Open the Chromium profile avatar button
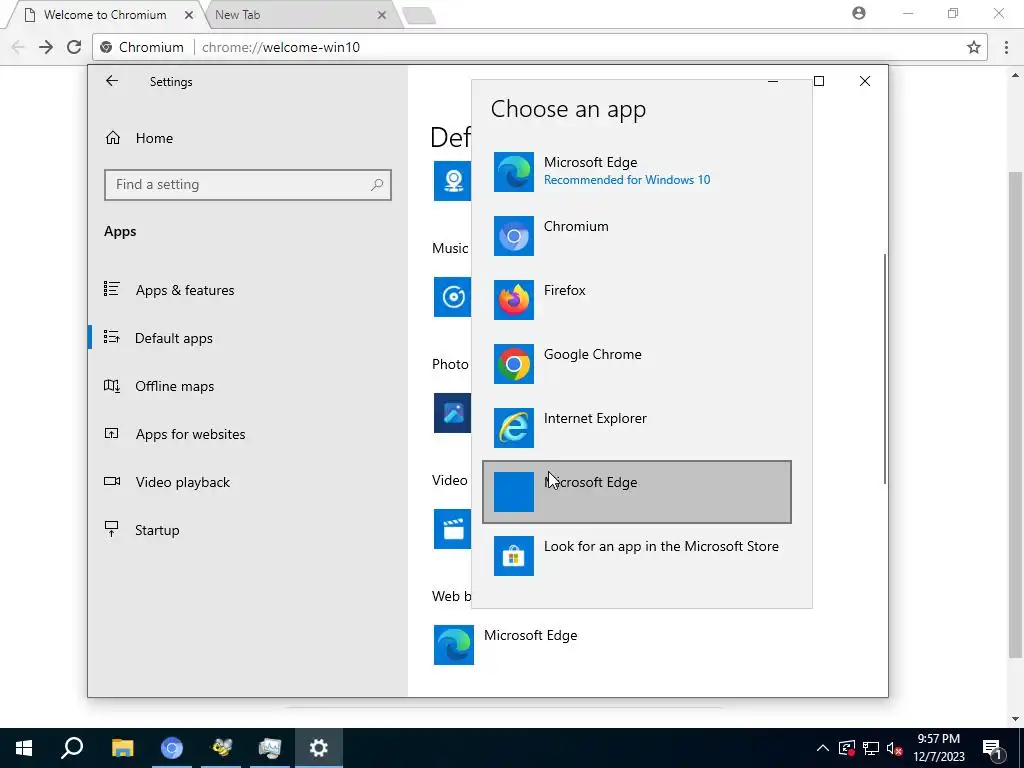1024x768 pixels. point(859,13)
